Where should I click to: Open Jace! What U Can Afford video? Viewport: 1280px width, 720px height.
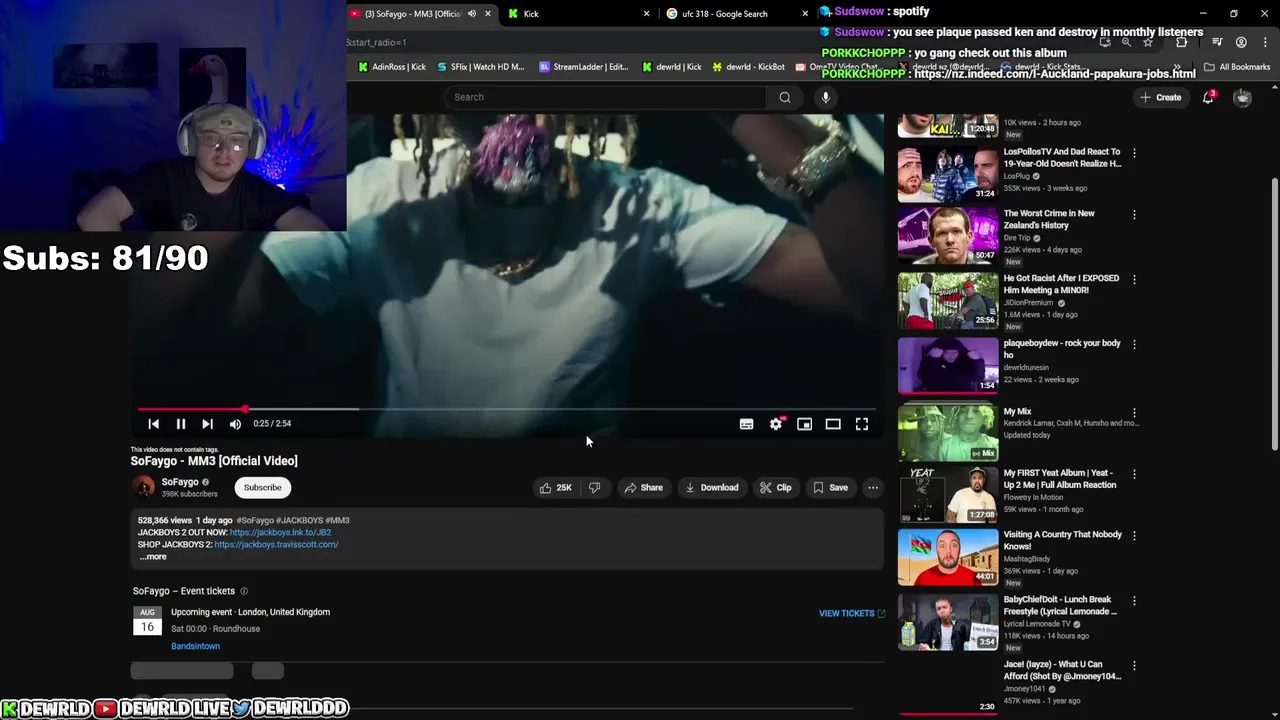coord(1062,670)
